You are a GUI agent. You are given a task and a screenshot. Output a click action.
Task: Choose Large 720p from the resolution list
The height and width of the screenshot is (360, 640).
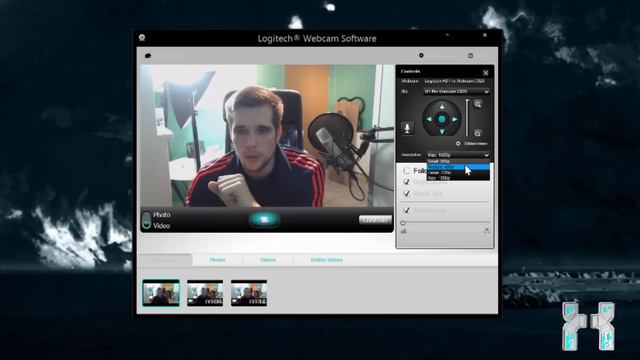pos(458,173)
